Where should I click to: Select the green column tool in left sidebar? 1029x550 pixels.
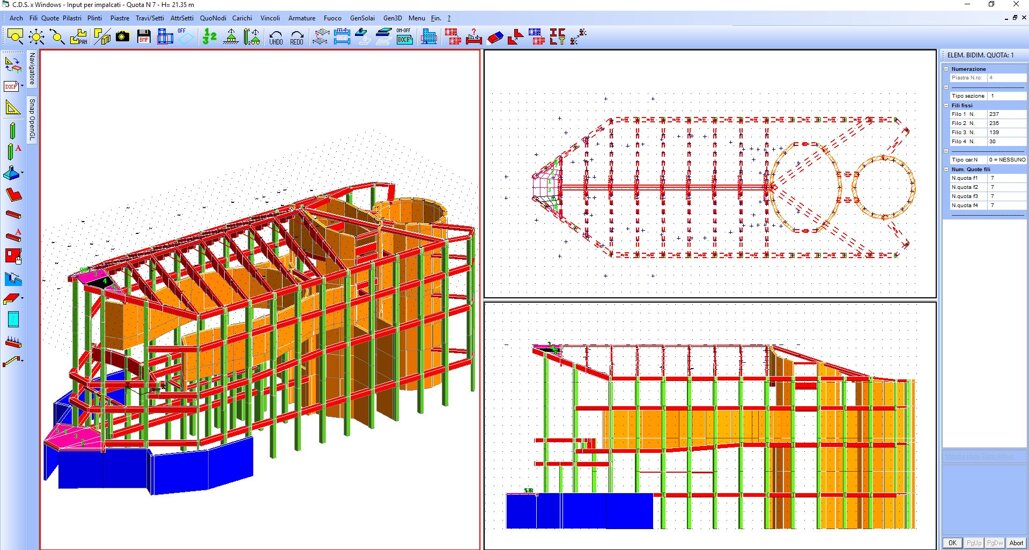pyautogui.click(x=13, y=129)
